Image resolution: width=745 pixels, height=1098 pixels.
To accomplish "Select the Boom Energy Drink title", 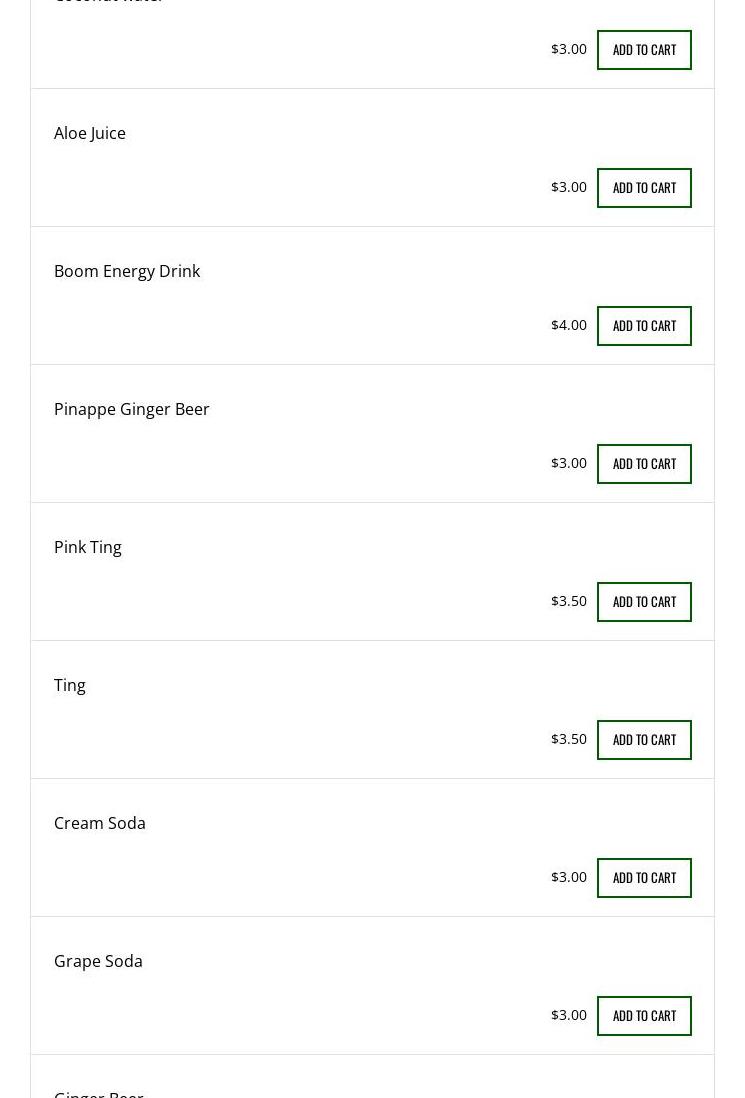I will 127,271.
